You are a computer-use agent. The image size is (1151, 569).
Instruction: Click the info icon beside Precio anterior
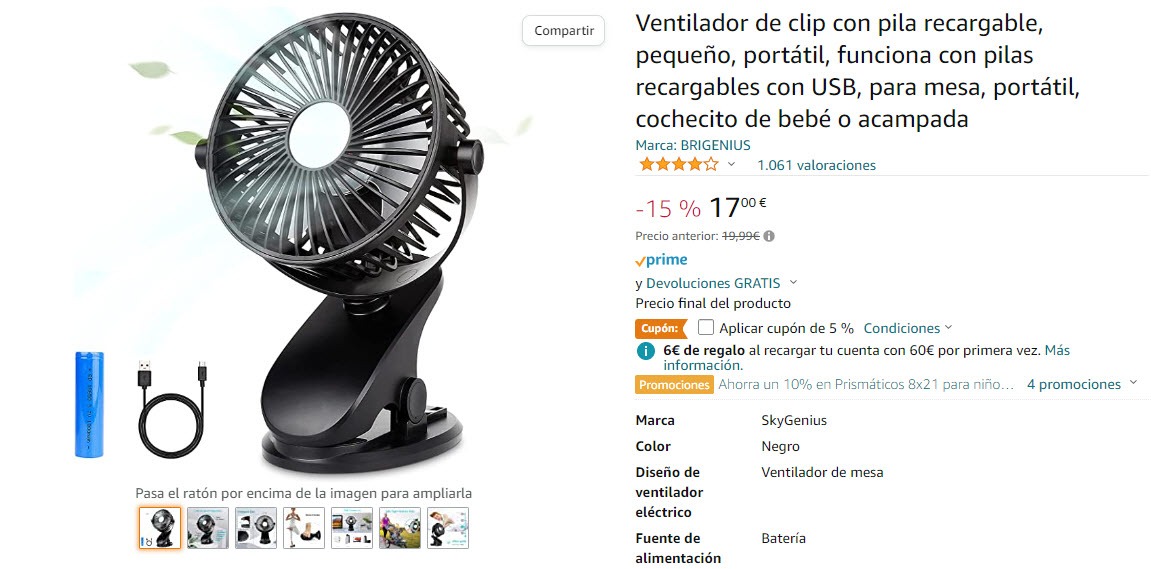point(769,236)
